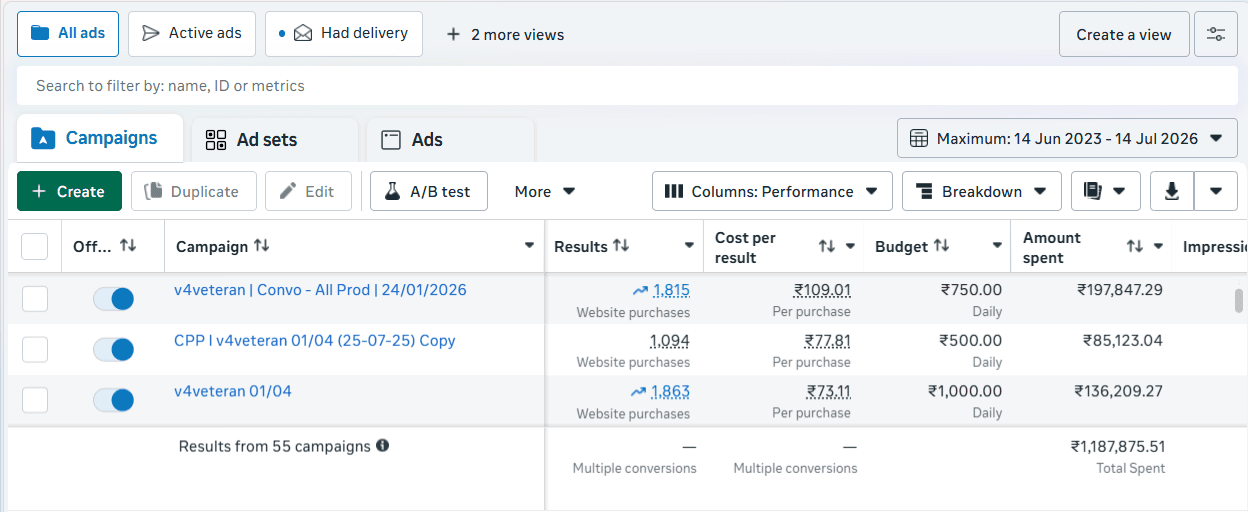
Task: Click trend icon beside 1,815 results
Action: point(640,291)
